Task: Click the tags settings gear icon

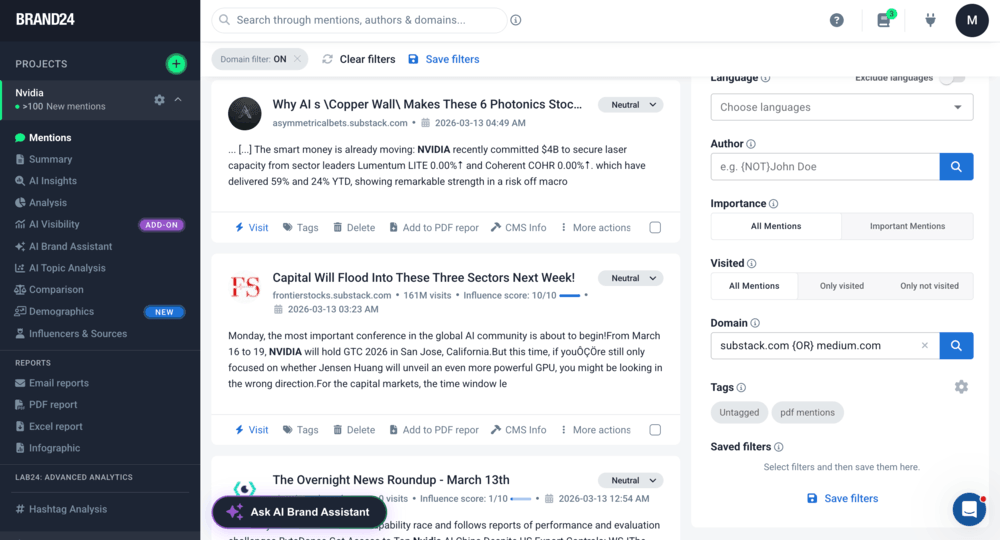Action: pyautogui.click(x=961, y=387)
